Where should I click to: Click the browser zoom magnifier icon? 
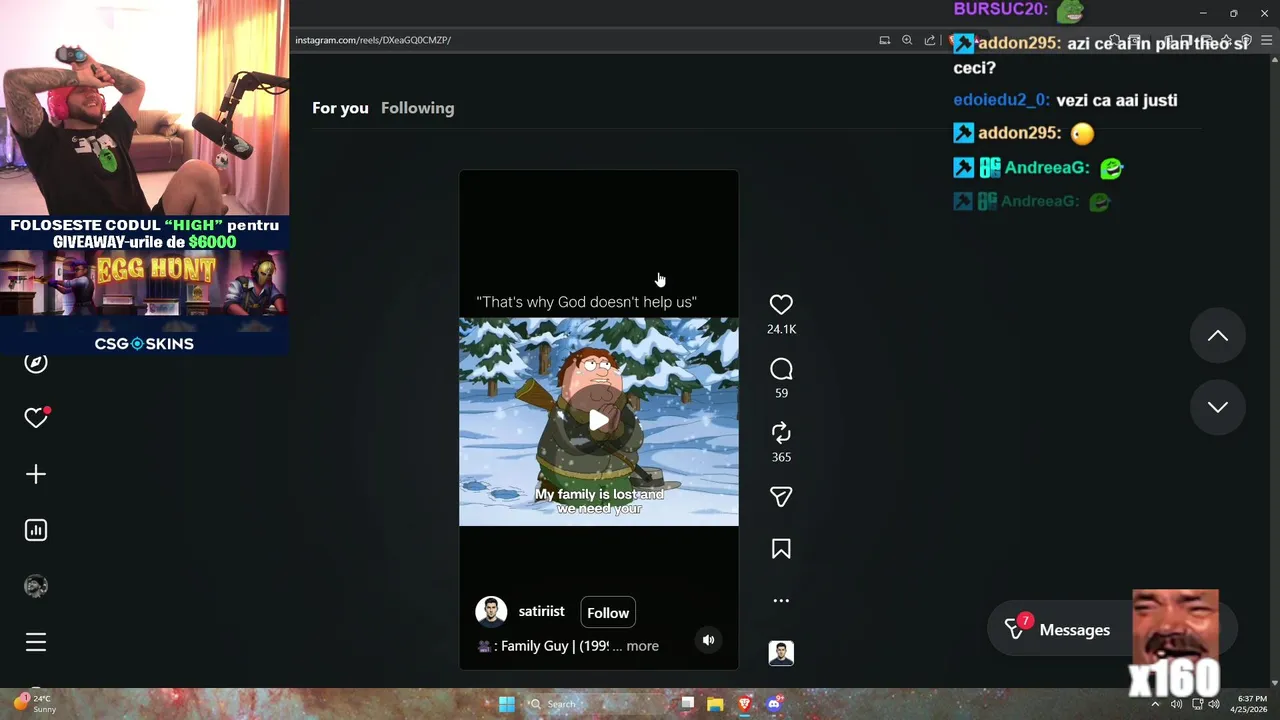907,40
